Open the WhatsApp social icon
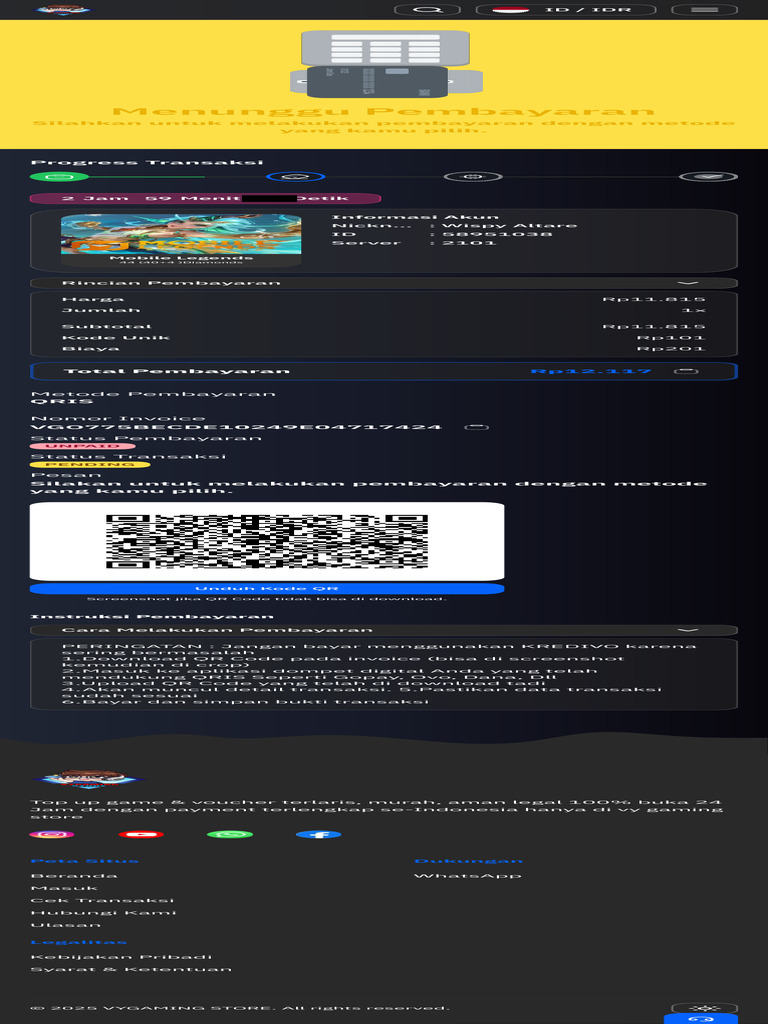The image size is (768, 1024). [229, 834]
